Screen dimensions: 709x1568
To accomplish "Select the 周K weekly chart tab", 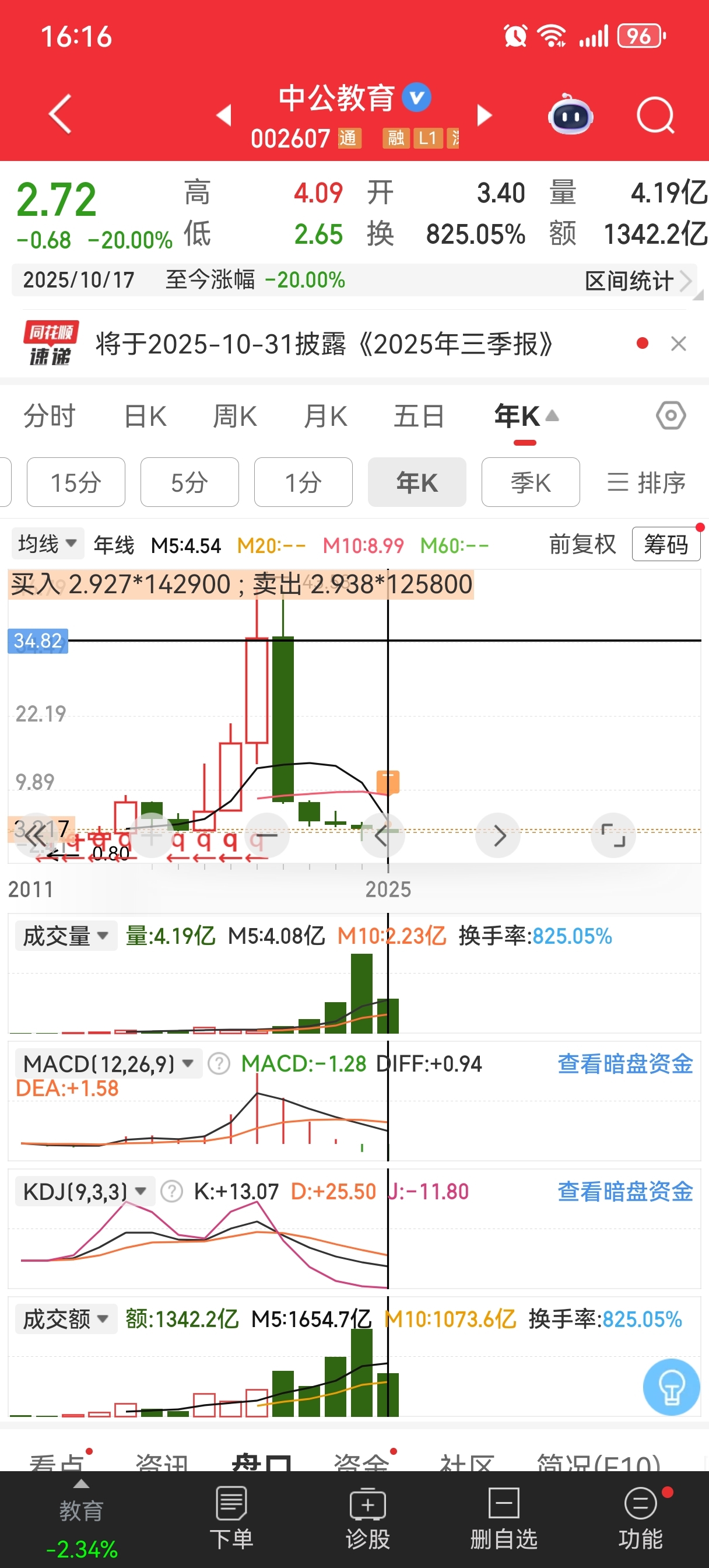I will [235, 416].
